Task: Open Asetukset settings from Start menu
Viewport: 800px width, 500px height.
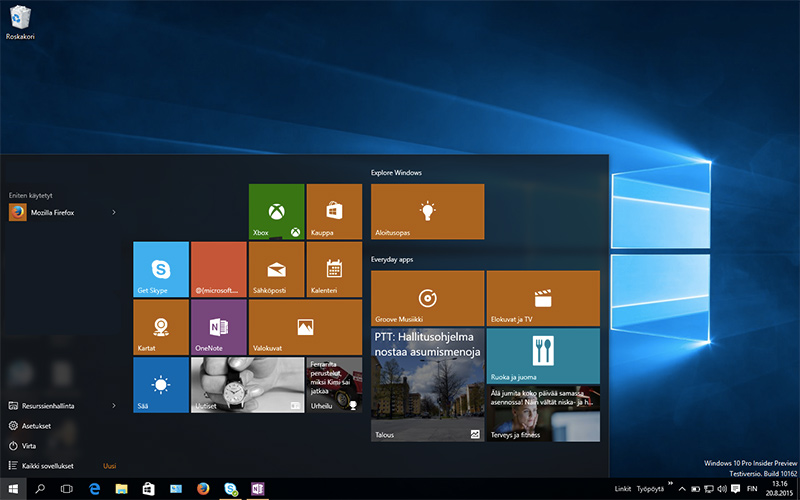Action: point(36,425)
